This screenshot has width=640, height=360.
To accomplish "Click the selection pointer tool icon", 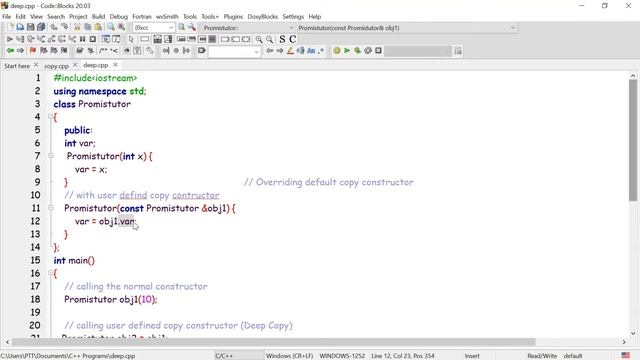I will pos(131,39).
